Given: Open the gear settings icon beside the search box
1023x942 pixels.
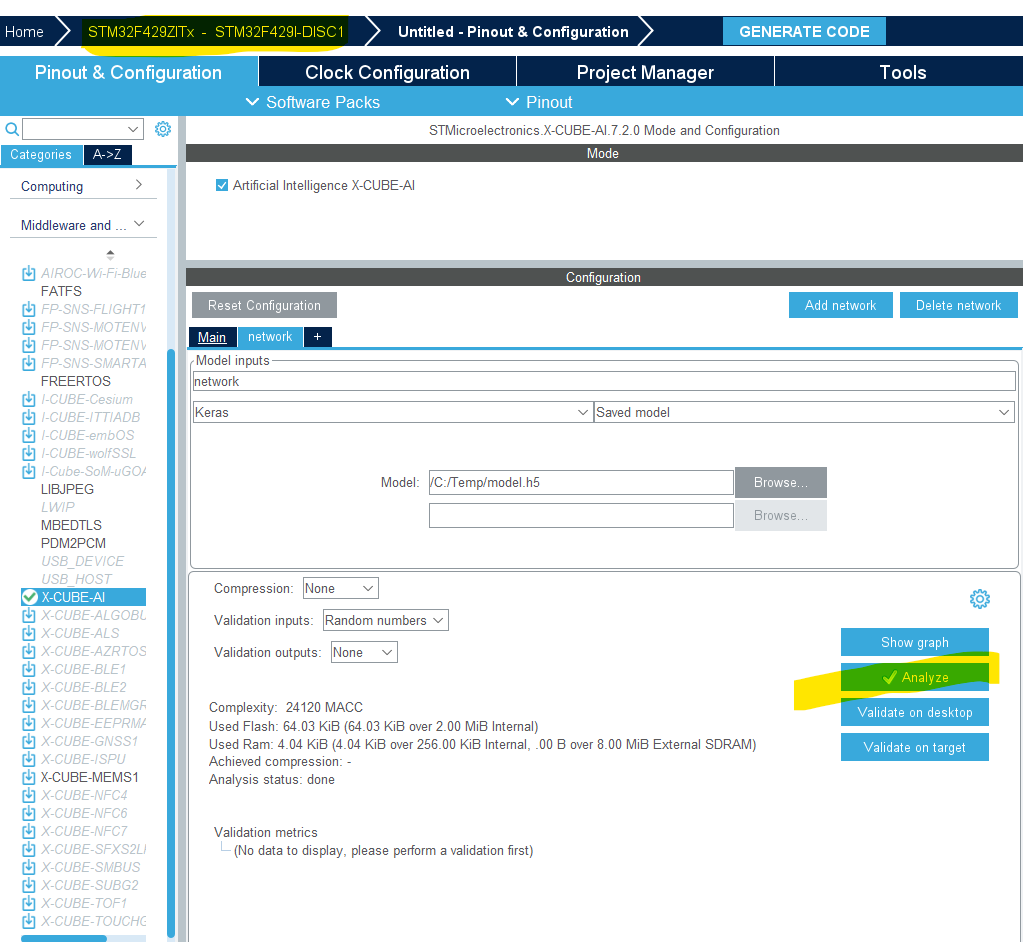Looking at the screenshot, I should (162, 129).
